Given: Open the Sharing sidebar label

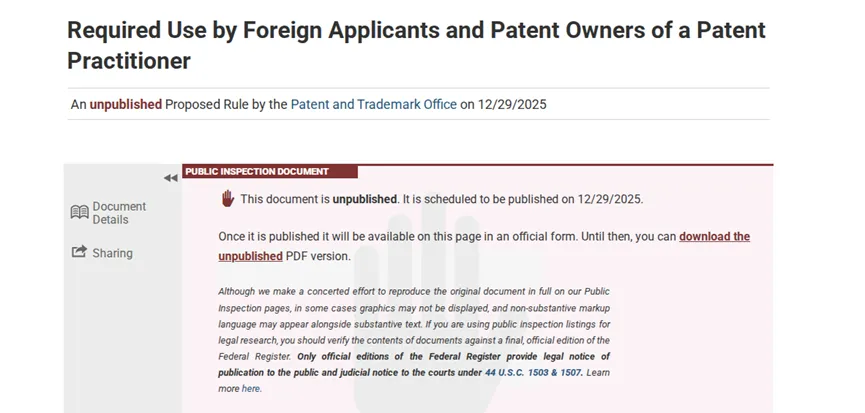Looking at the screenshot, I should (112, 253).
